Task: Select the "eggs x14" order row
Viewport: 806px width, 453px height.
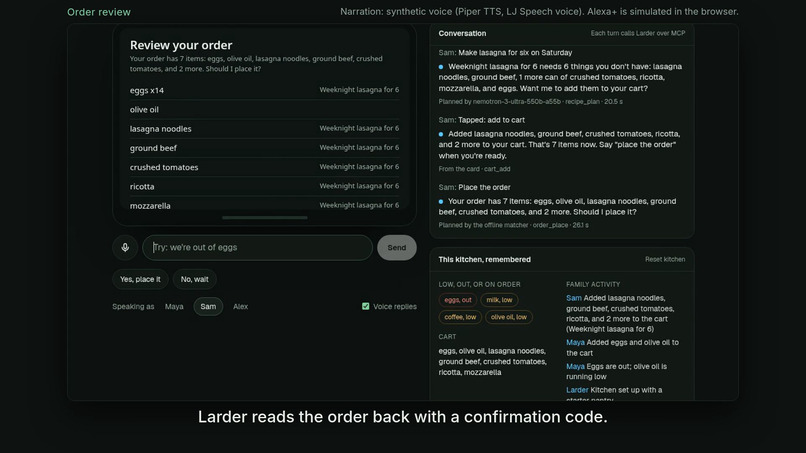Action: pyautogui.click(x=264, y=90)
